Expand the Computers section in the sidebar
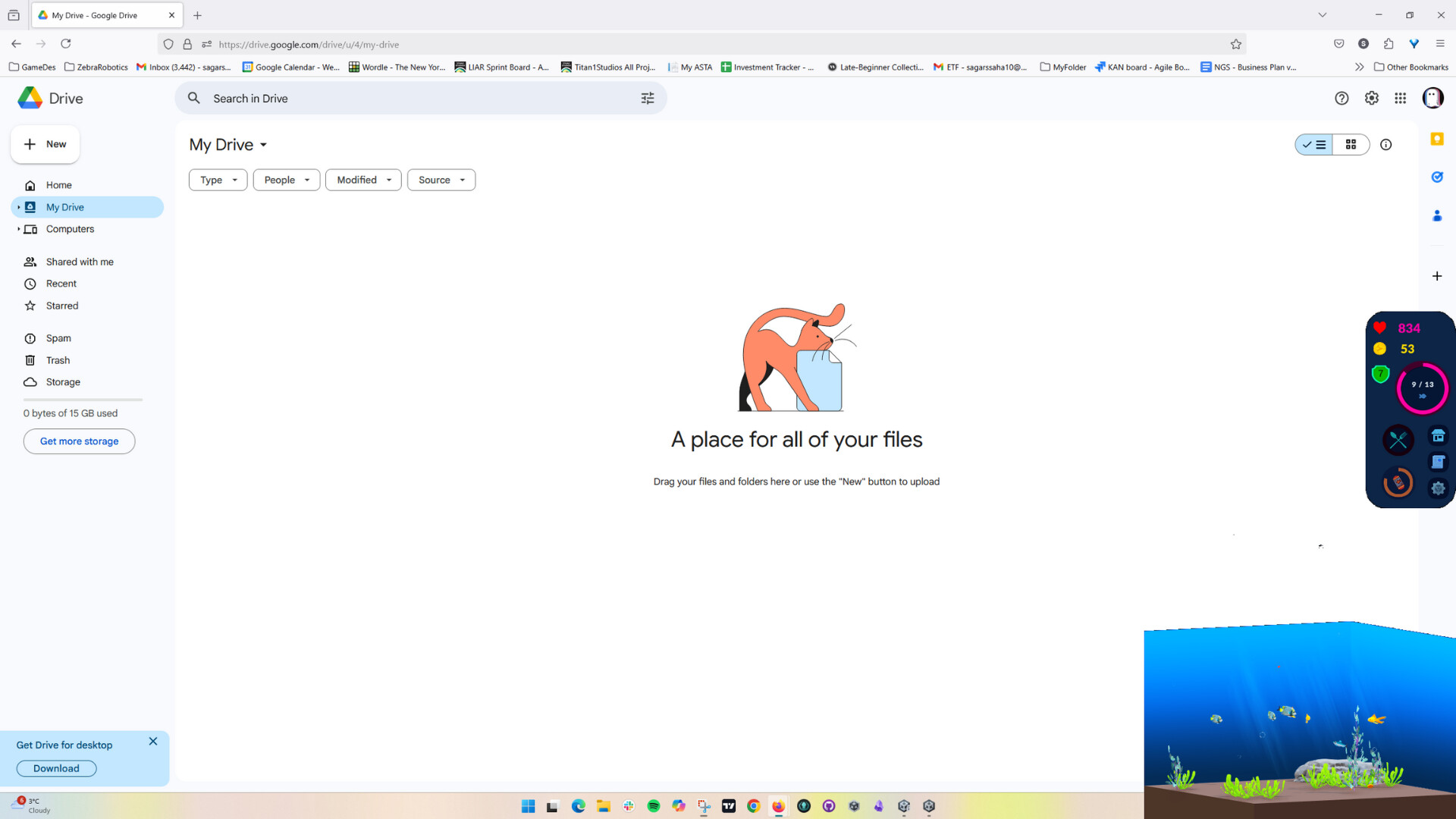Screen dimensions: 1456x819 click(x=18, y=229)
